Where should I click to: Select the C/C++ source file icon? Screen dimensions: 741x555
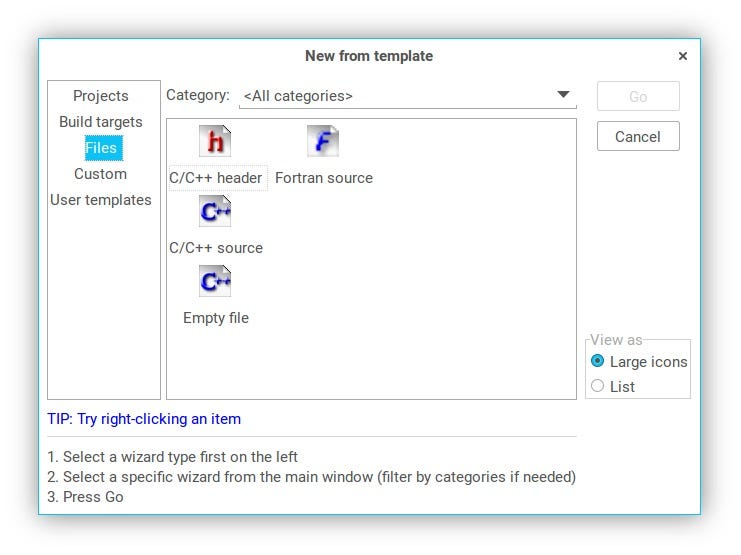click(215, 211)
